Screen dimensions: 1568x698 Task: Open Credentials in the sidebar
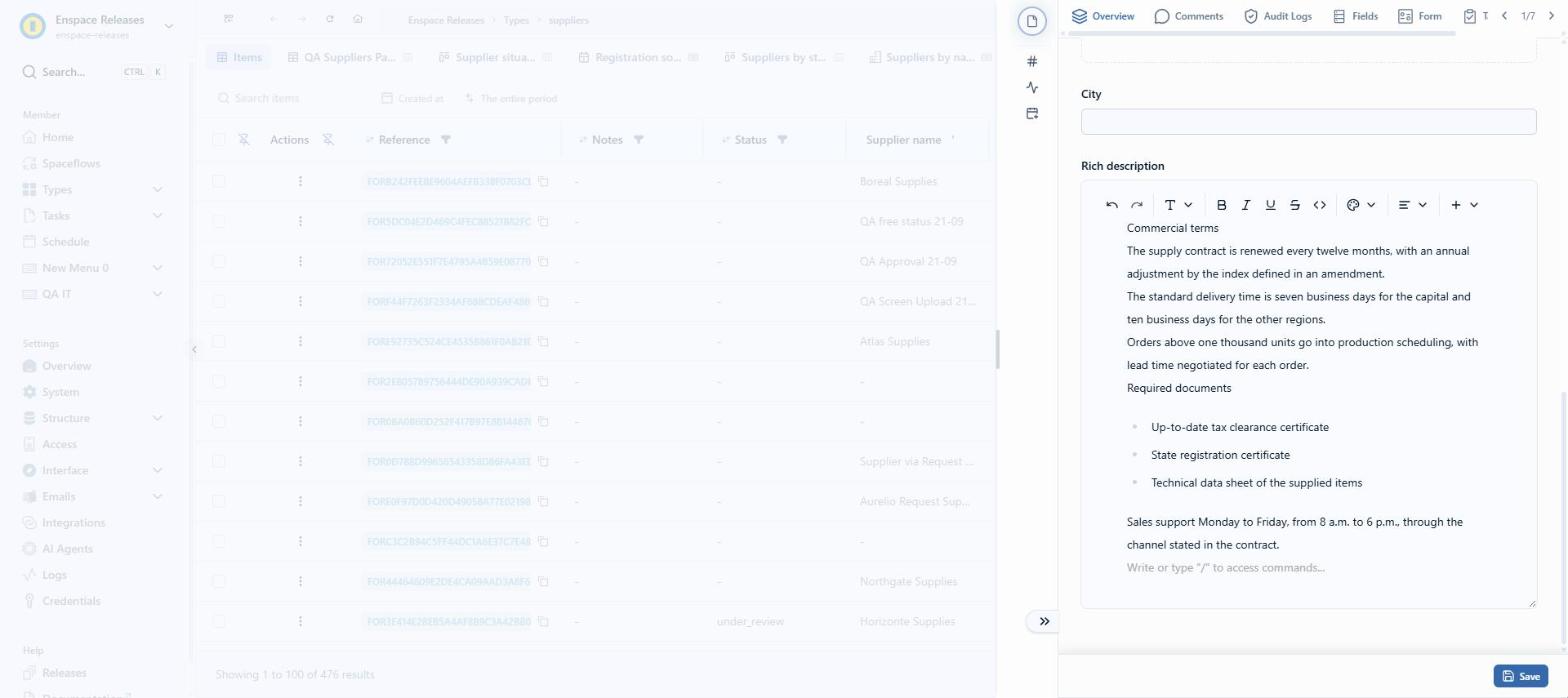(x=71, y=601)
